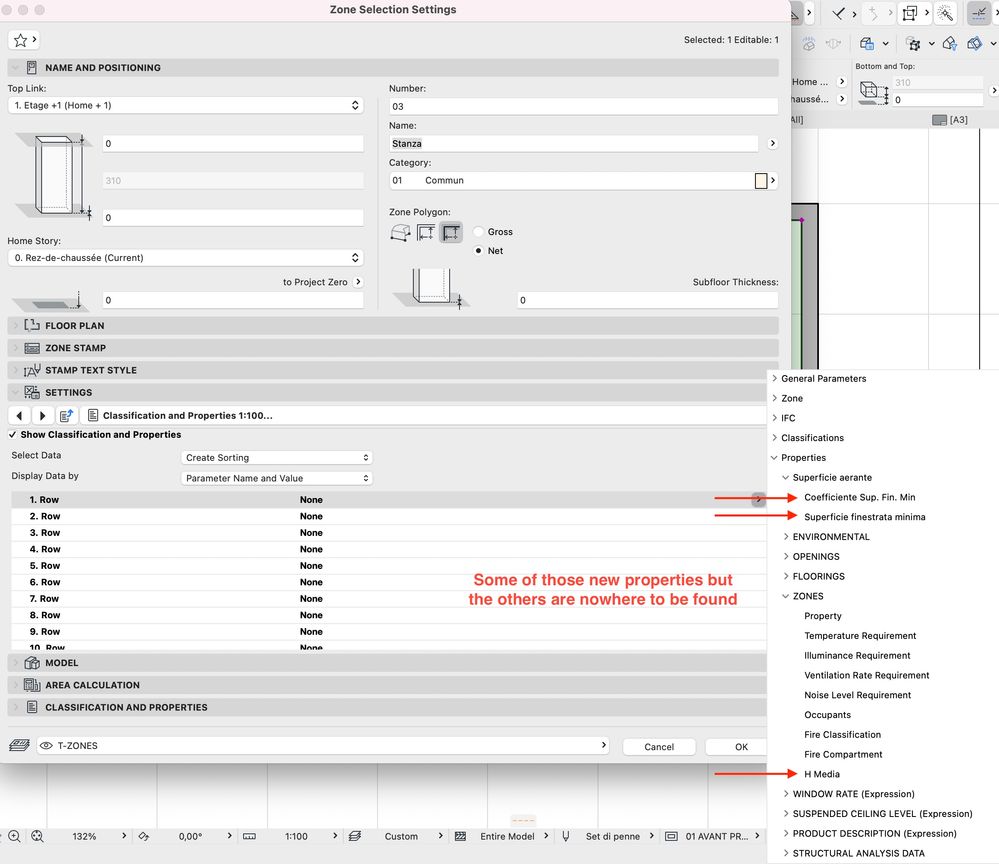Go to next settings page arrow
This screenshot has width=999, height=864.
click(43, 415)
